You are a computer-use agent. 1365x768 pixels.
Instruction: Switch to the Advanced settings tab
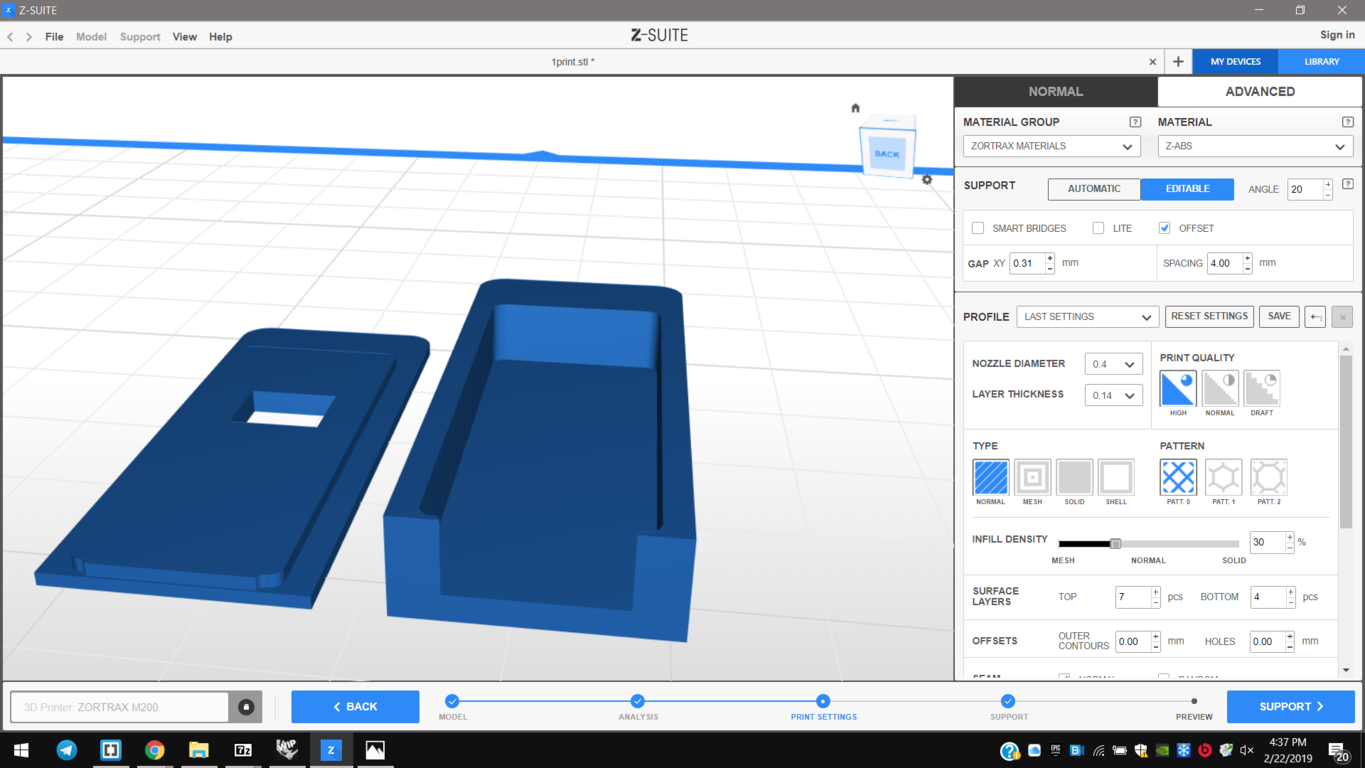click(x=1260, y=91)
